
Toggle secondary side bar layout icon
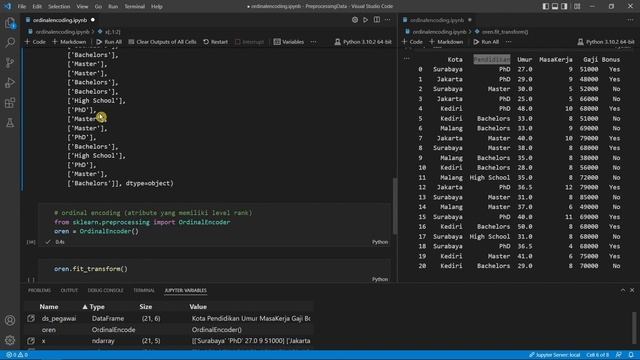coord(564,6)
